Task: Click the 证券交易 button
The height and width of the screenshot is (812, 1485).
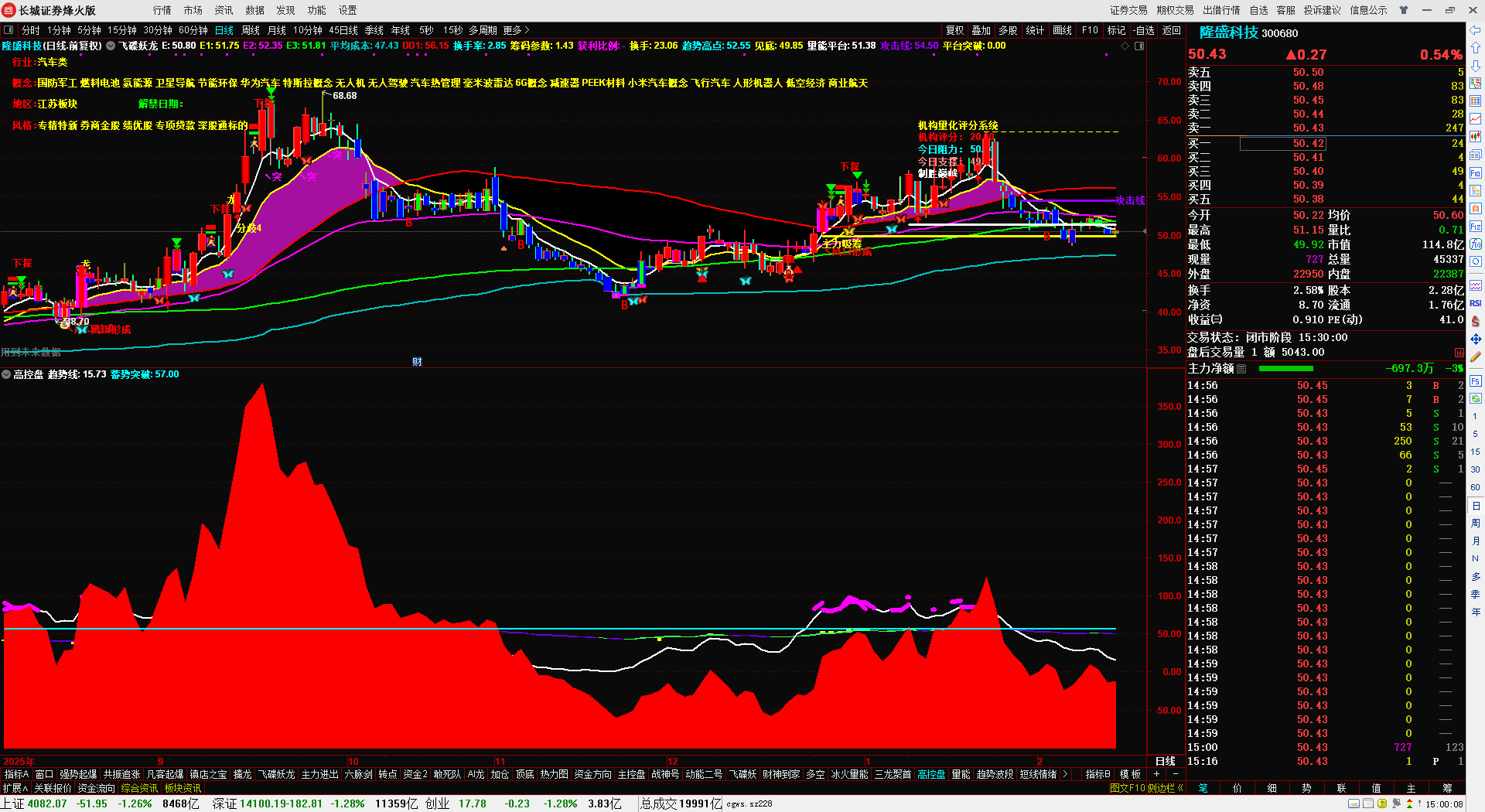Action: point(1129,10)
